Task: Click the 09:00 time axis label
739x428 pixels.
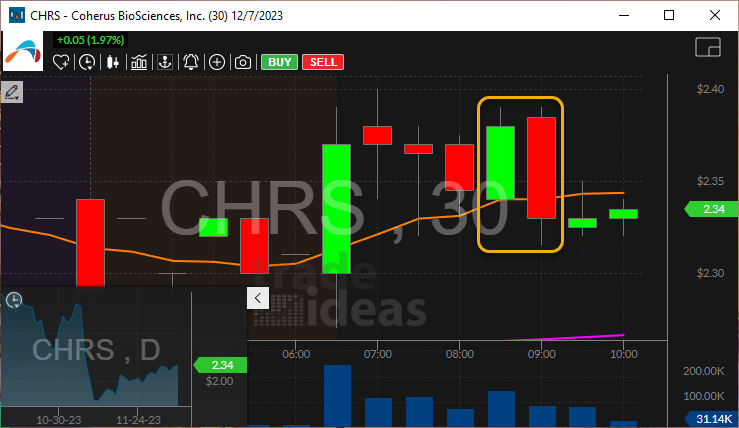Action: tap(542, 354)
